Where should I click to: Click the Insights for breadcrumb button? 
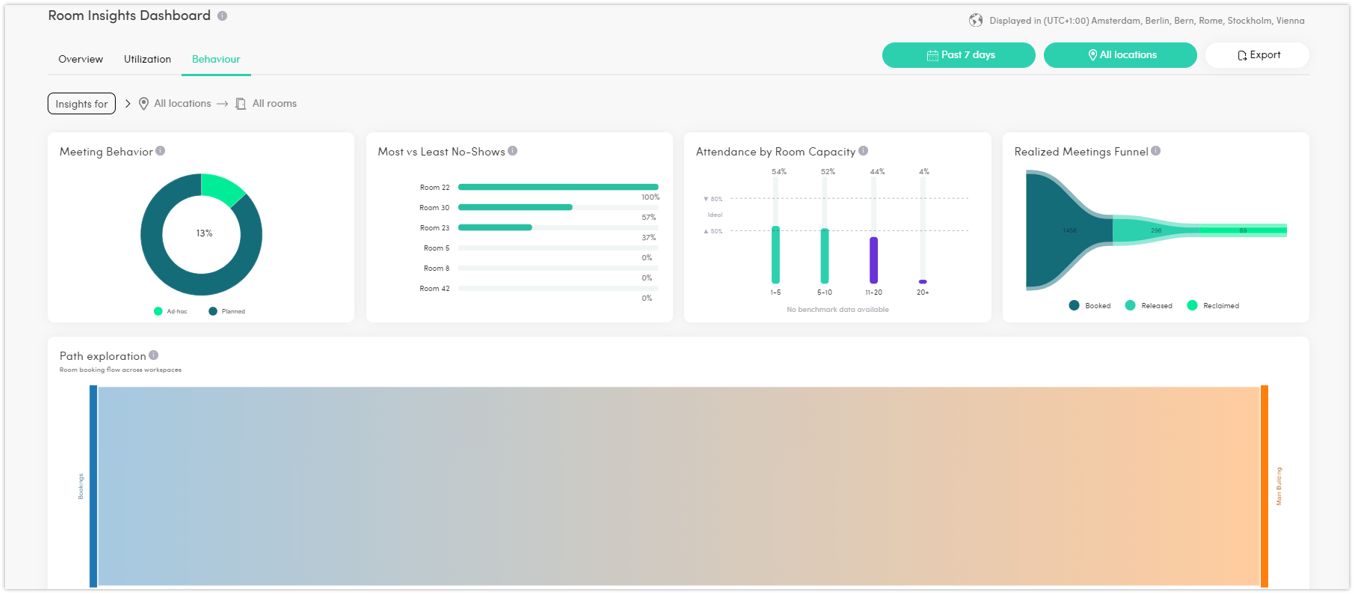pos(81,103)
